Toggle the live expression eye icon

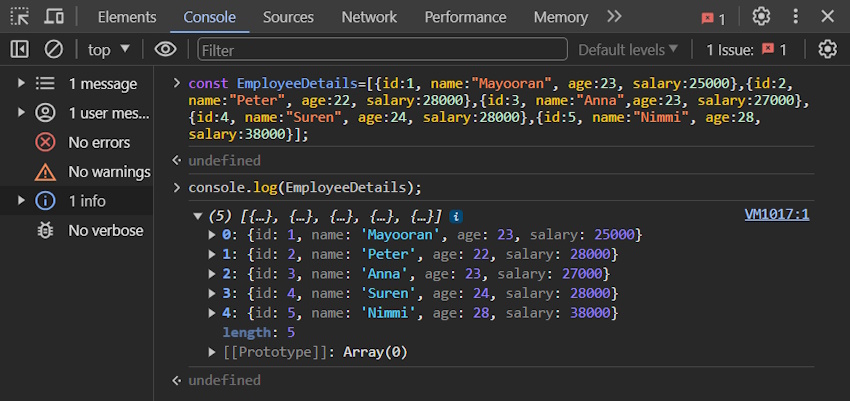point(165,50)
